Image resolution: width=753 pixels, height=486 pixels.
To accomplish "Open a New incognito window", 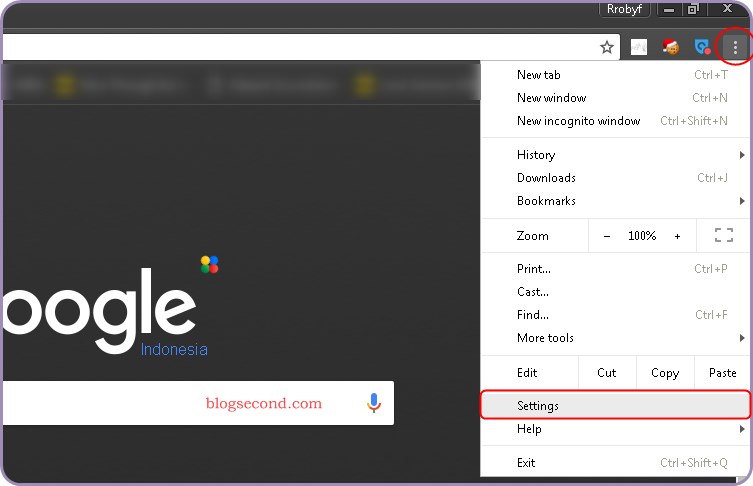I will tap(615, 121).
